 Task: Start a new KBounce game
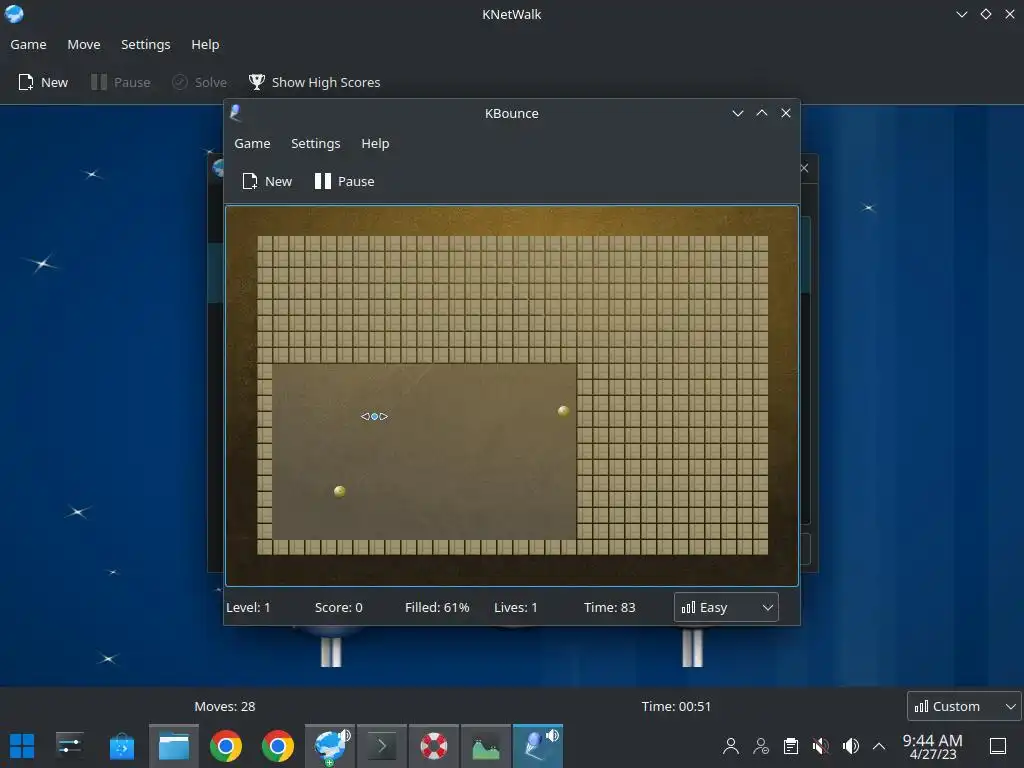tap(267, 182)
